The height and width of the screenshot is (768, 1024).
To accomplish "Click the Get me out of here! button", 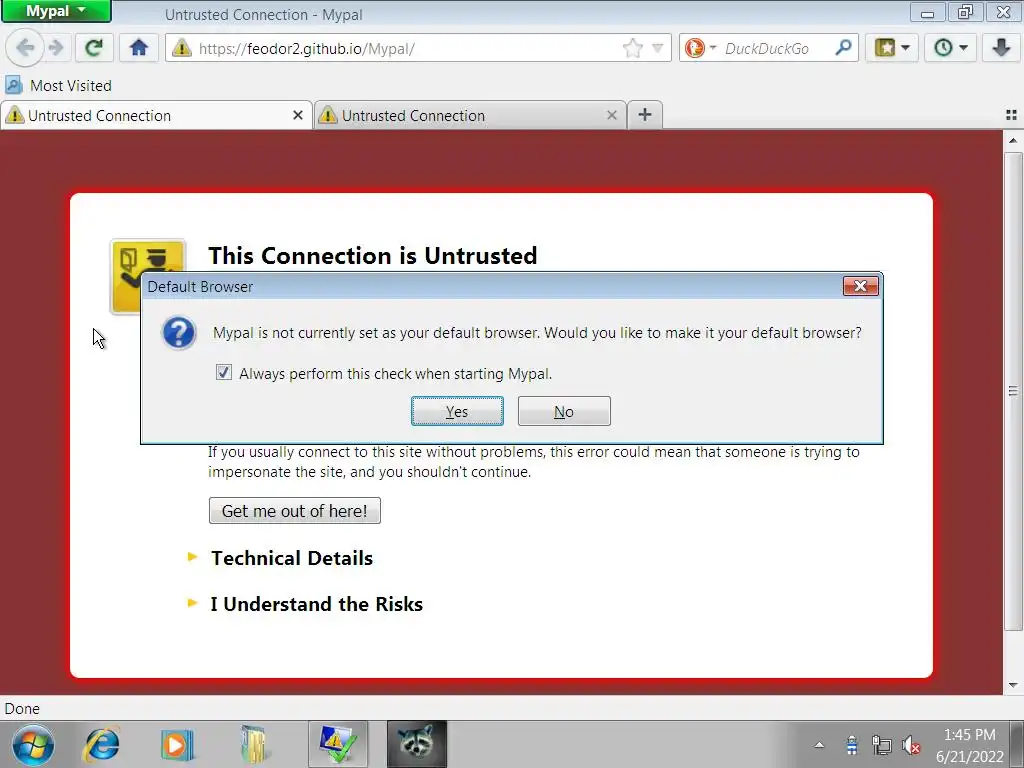I will (x=295, y=511).
